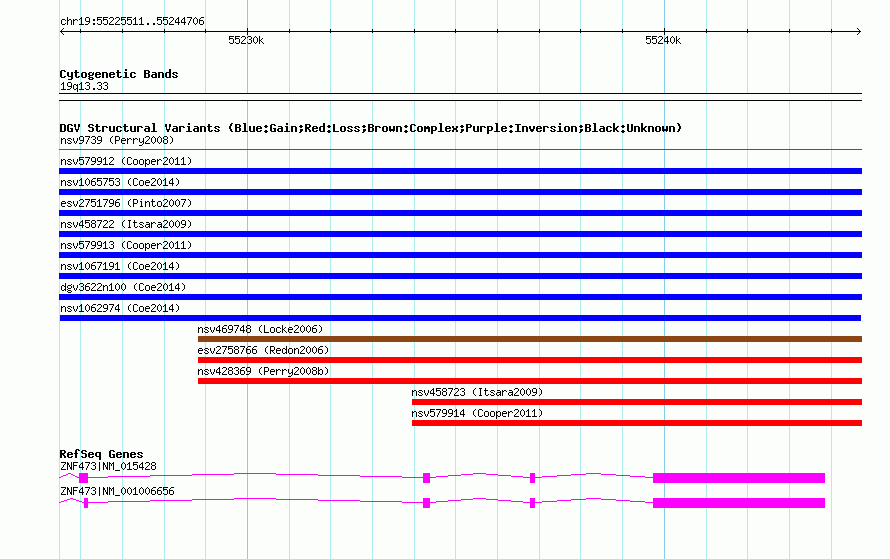Select the red nsv458723 (Itsara2009) bar
The width and height of the screenshot is (890, 559).
point(637,402)
